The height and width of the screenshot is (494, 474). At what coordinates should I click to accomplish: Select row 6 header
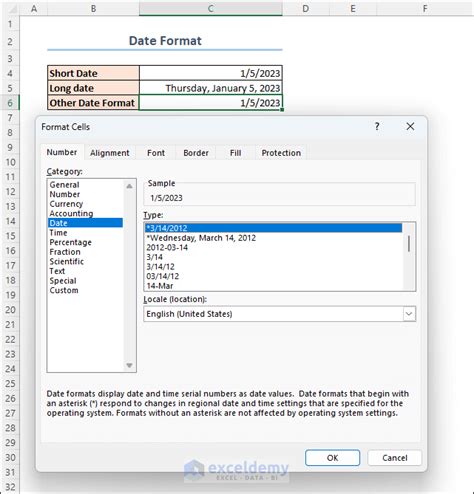coord(10,103)
